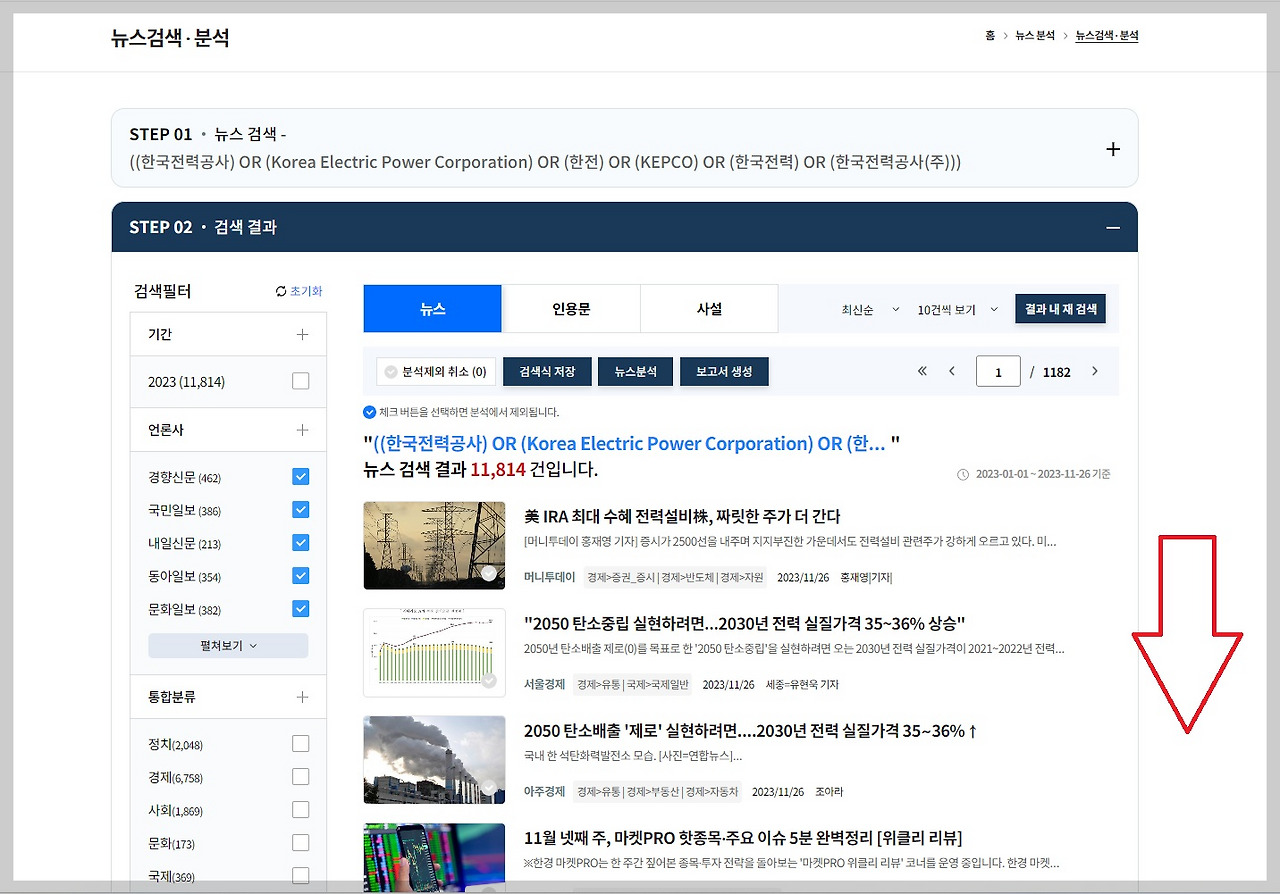Open chart thumbnail of 서울경제 article
Image resolution: width=1280 pixels, height=894 pixels.
(x=434, y=653)
